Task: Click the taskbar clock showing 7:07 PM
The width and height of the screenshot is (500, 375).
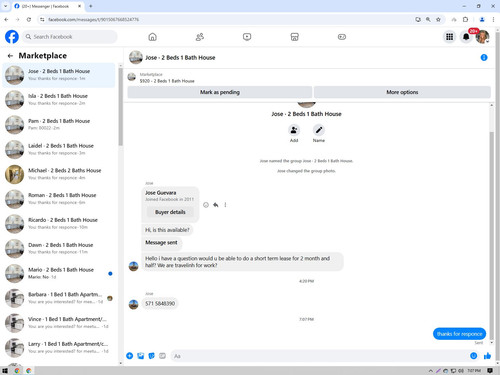Action: tap(474, 371)
